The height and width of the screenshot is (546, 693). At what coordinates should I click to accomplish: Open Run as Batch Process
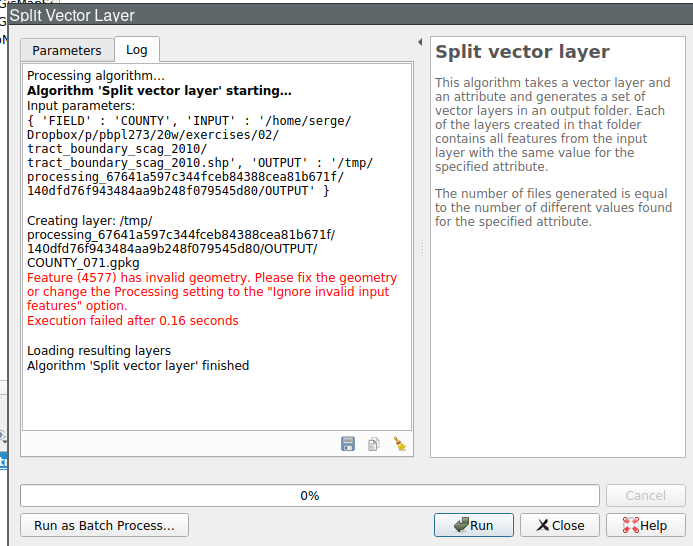click(104, 525)
